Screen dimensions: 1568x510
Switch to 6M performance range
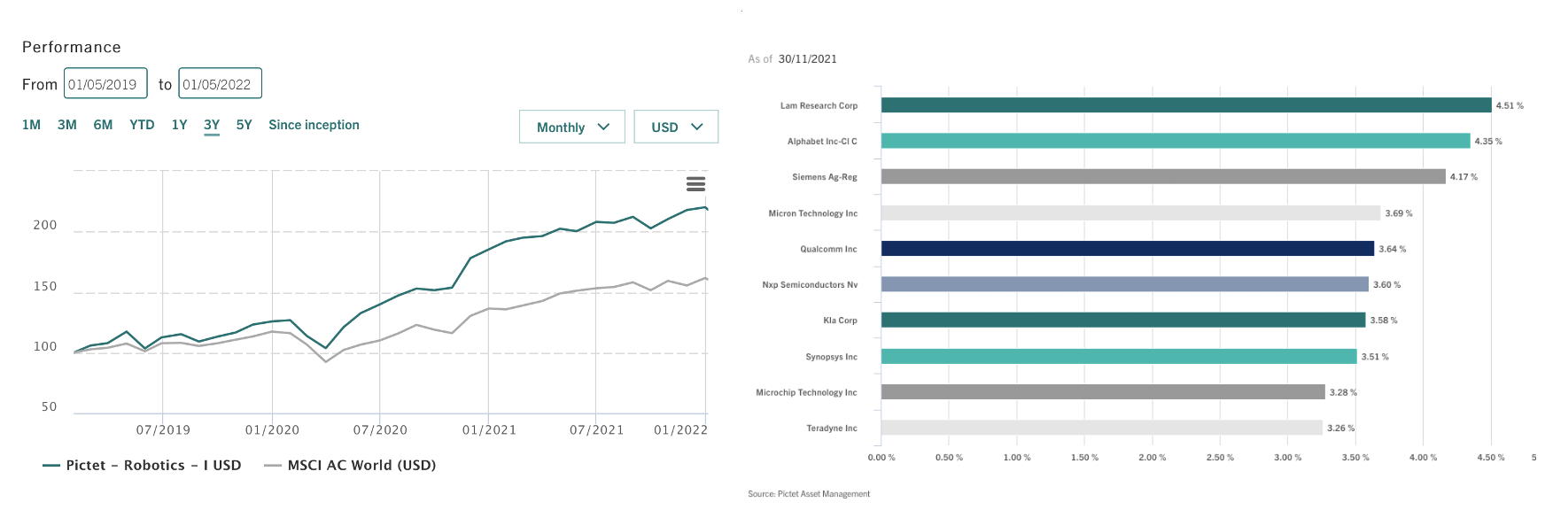pos(103,125)
